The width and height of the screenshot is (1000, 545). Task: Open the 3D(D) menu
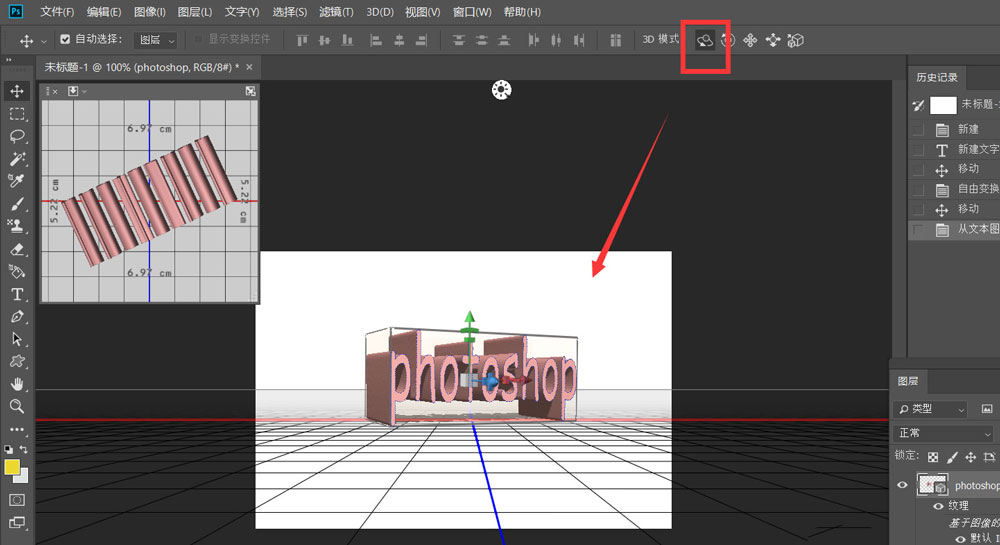(x=379, y=12)
